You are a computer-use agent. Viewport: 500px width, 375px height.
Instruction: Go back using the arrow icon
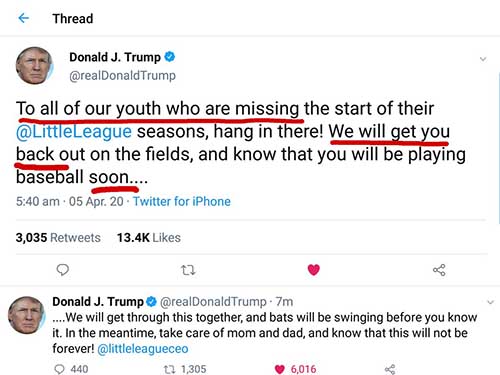click(23, 18)
